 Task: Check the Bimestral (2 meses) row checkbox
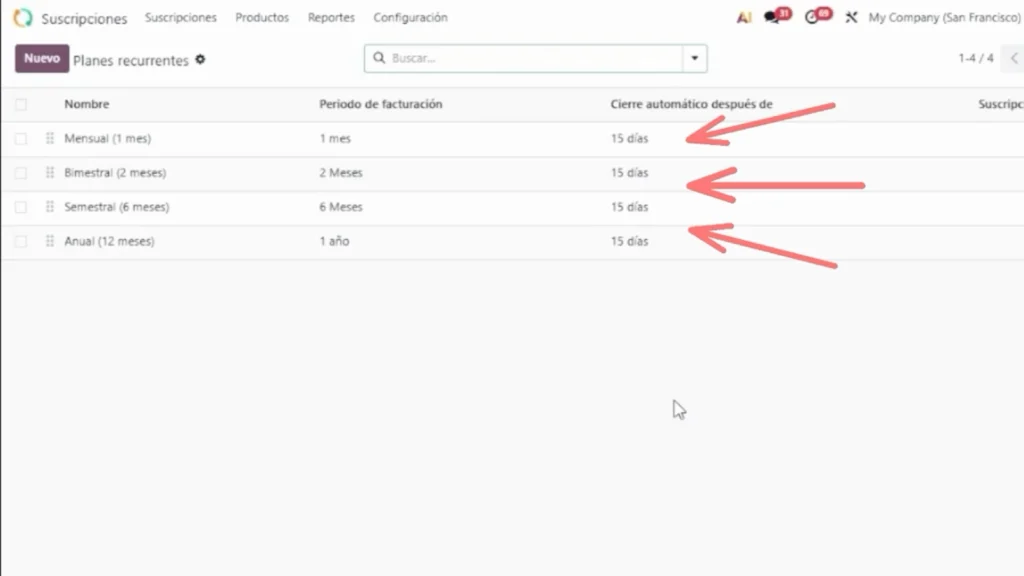click(x=21, y=173)
